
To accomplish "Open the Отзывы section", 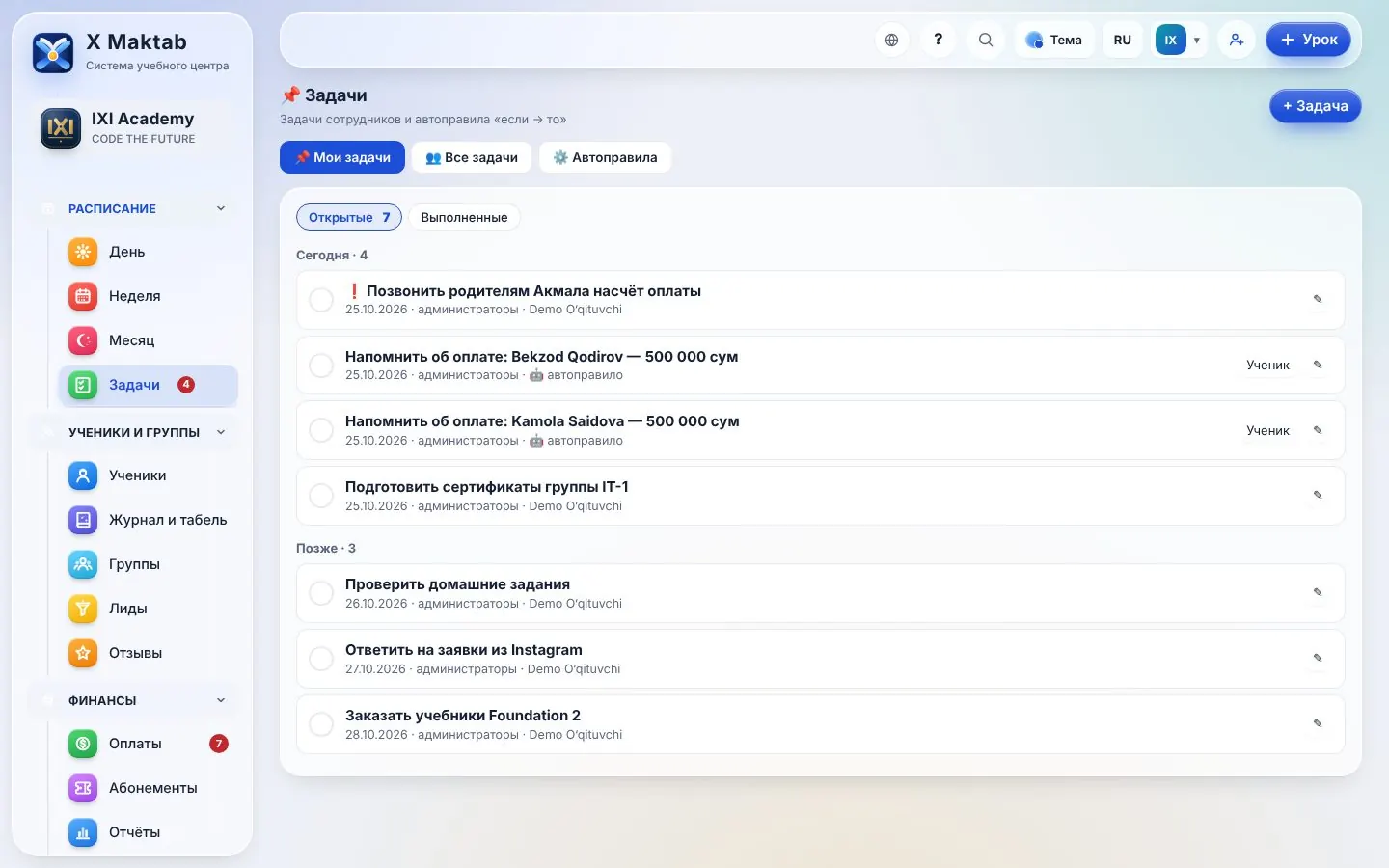I will tap(149, 653).
